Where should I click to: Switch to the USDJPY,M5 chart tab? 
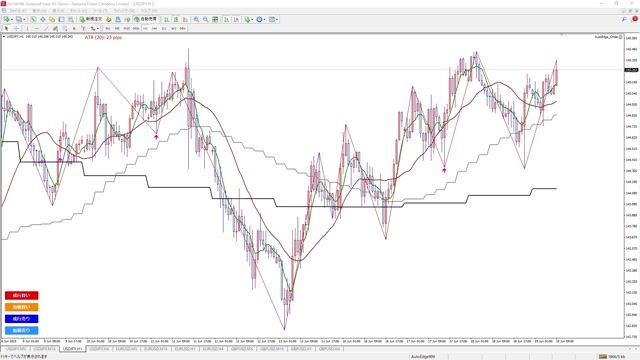click(16, 349)
